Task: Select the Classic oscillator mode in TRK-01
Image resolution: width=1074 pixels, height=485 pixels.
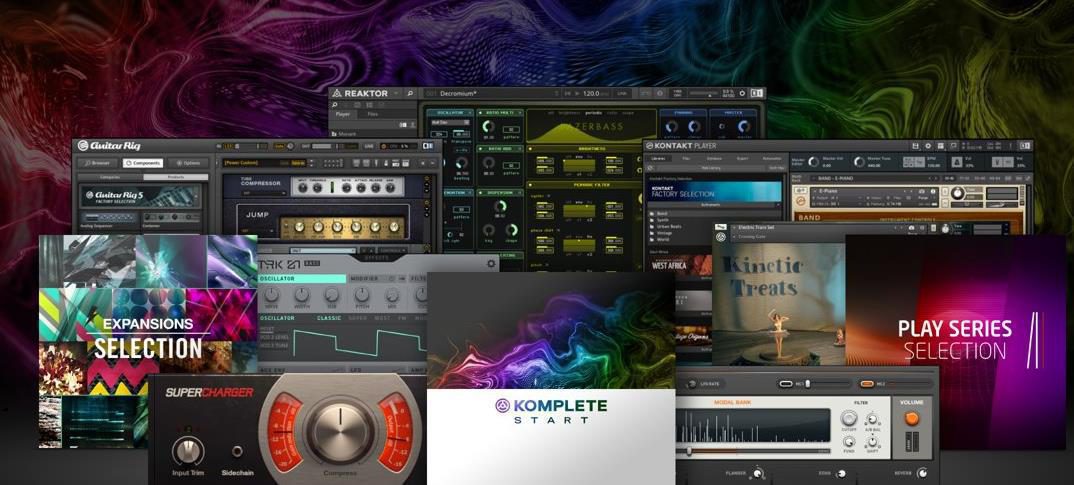Action: coord(329,318)
